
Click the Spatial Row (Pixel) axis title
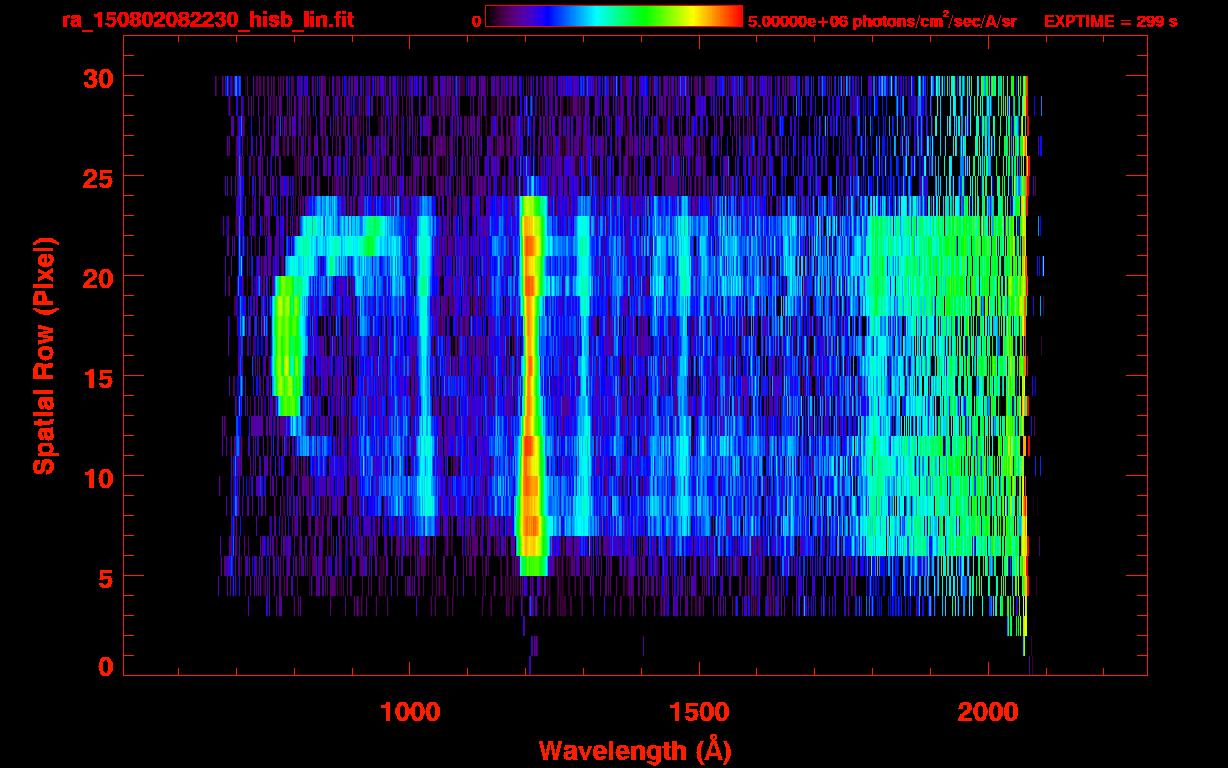[43, 356]
